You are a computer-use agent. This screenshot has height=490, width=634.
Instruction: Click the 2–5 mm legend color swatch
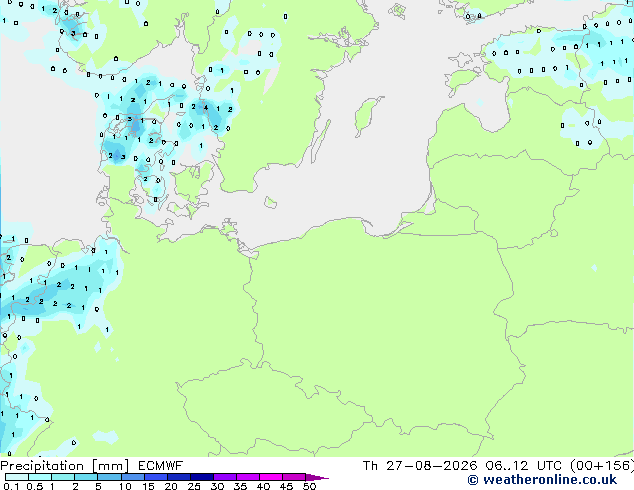tap(86, 477)
